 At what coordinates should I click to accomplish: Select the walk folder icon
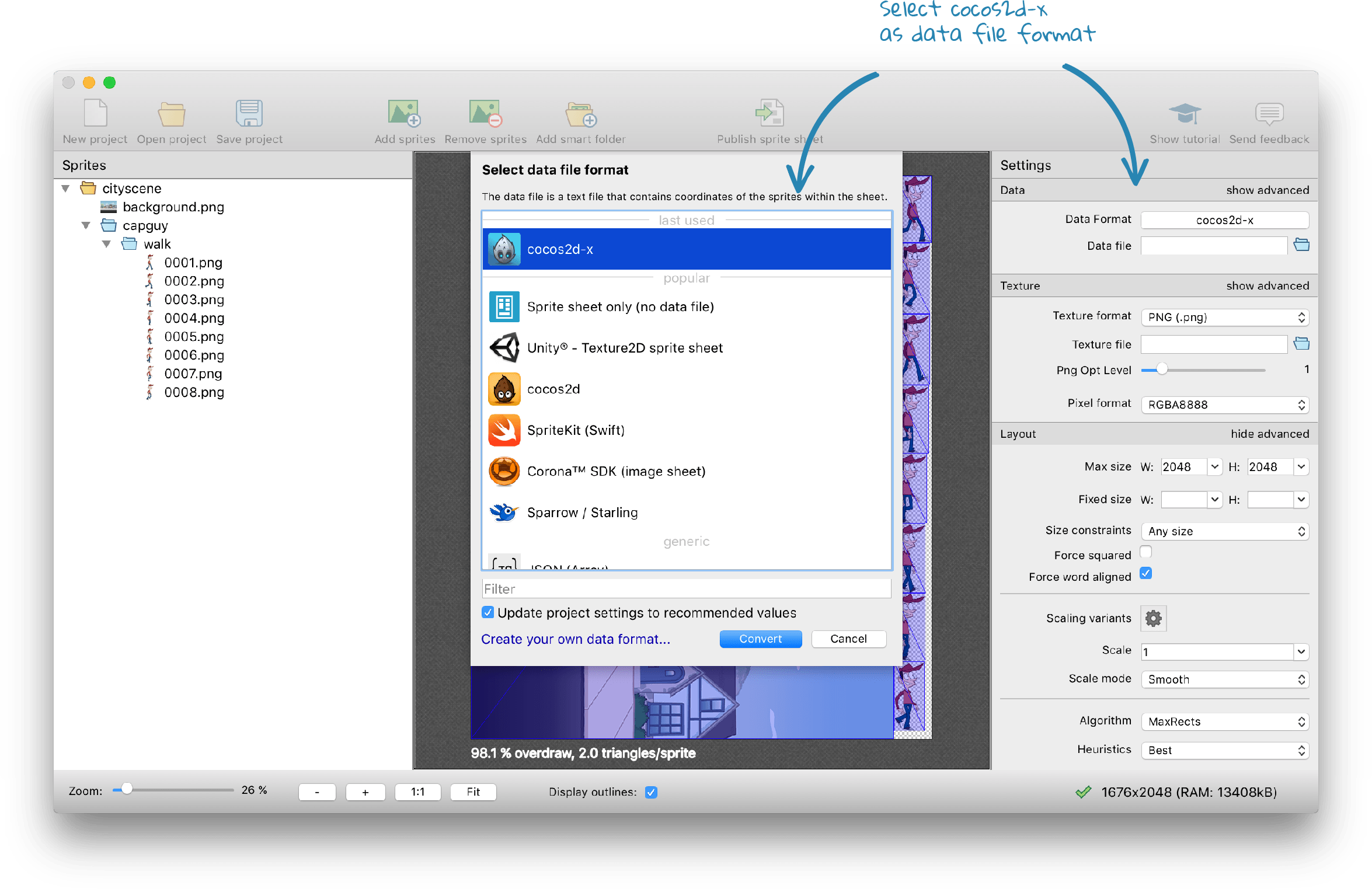coord(129,243)
